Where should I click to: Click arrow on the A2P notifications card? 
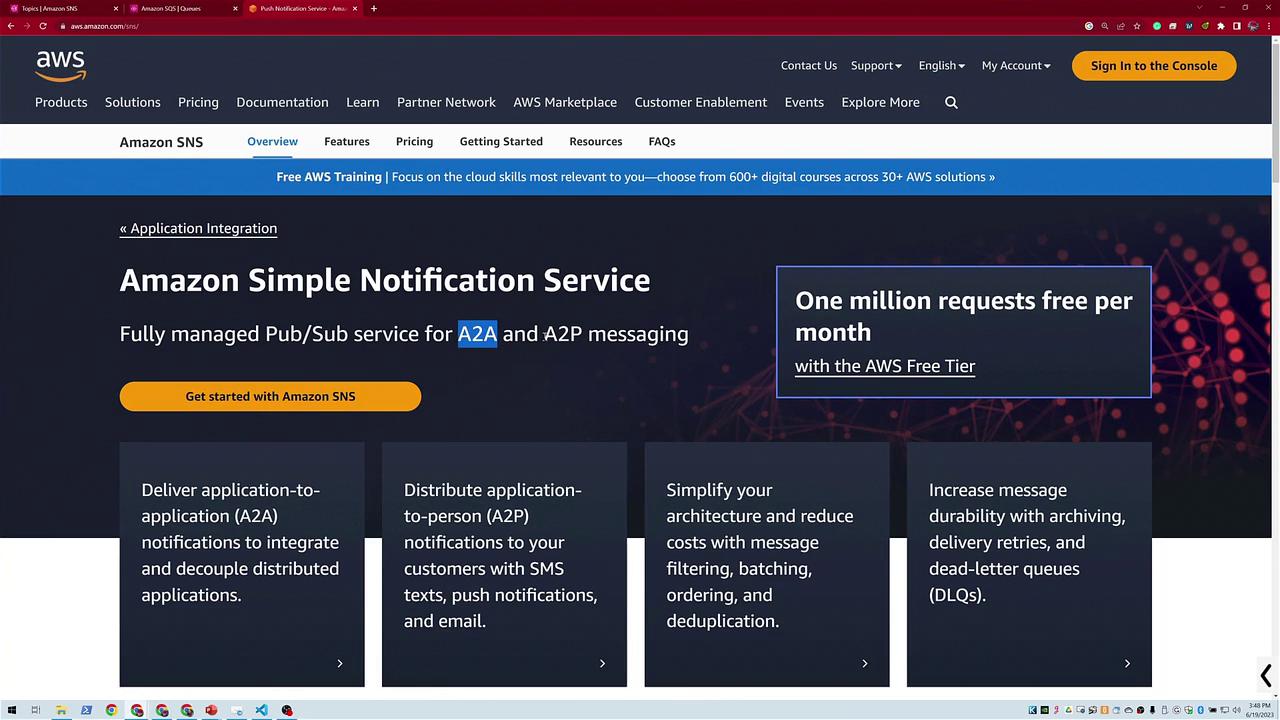coord(602,663)
